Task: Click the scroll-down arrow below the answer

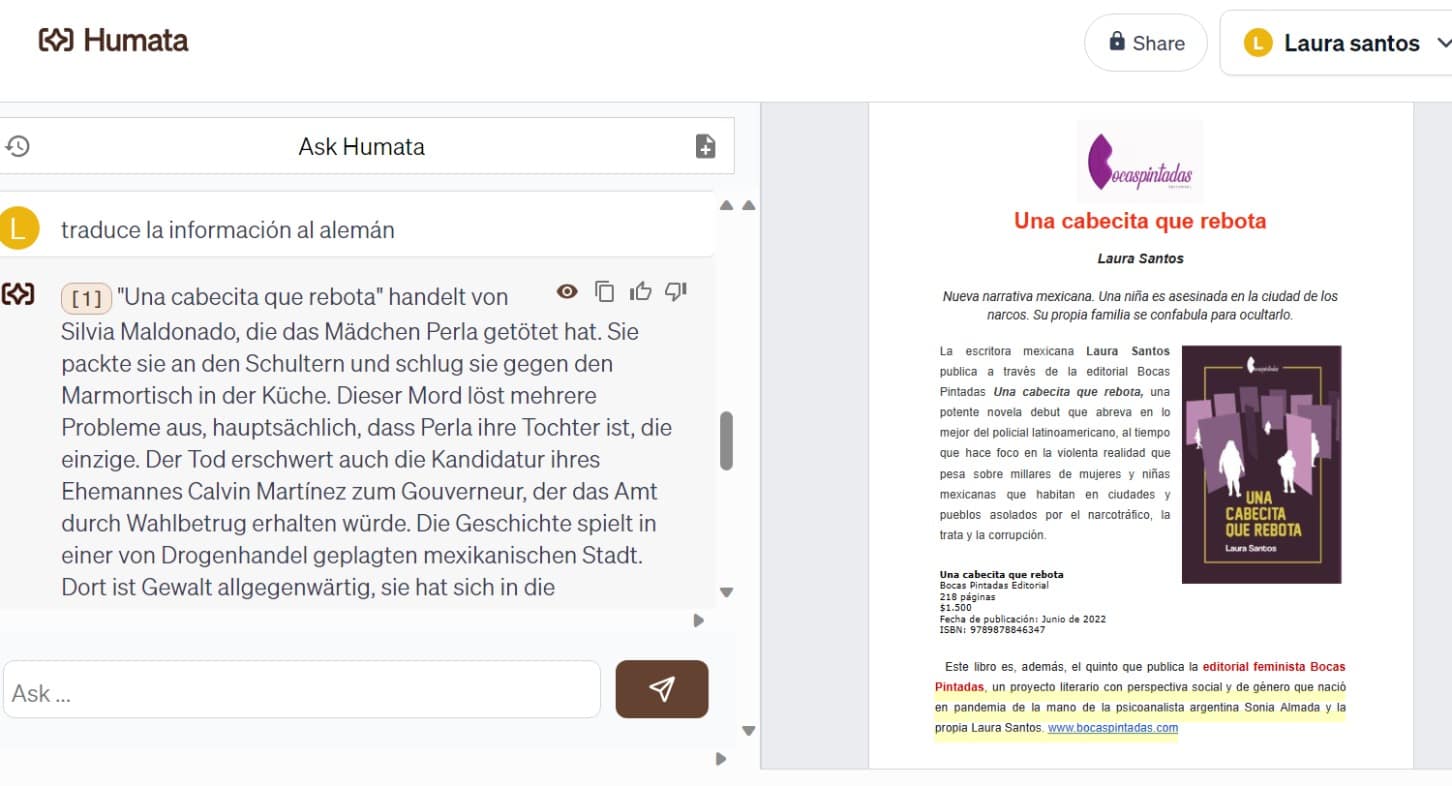Action: point(727,592)
